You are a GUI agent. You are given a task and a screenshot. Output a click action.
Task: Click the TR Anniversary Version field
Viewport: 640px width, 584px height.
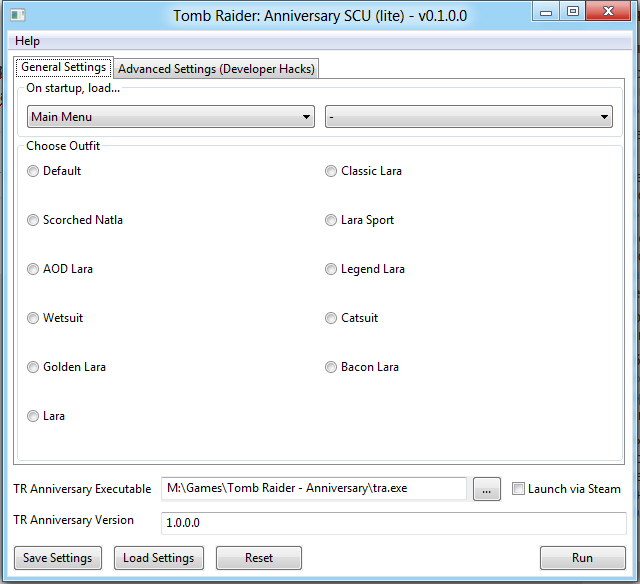394,523
